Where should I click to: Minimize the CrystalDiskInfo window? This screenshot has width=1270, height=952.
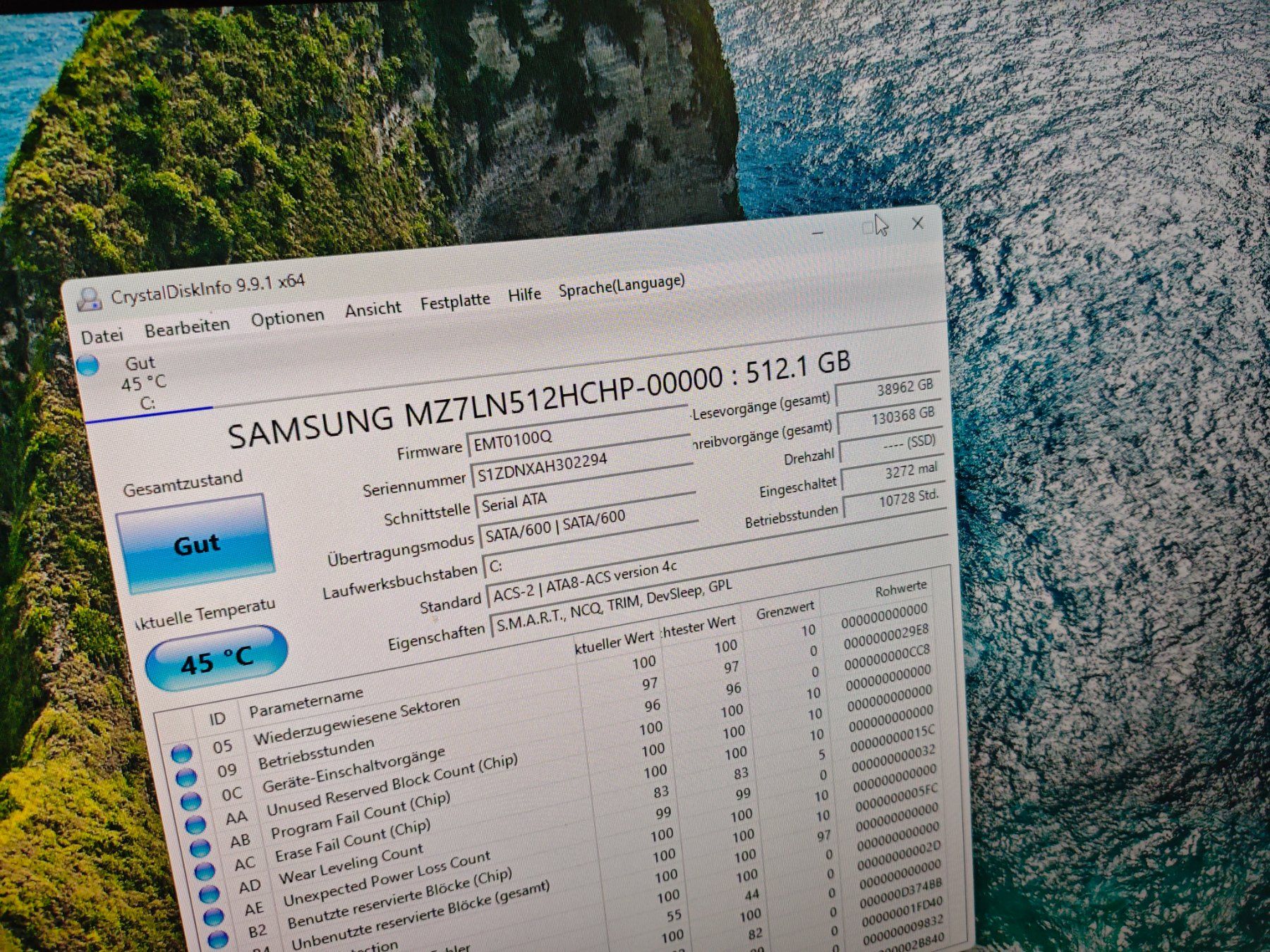pos(818,233)
